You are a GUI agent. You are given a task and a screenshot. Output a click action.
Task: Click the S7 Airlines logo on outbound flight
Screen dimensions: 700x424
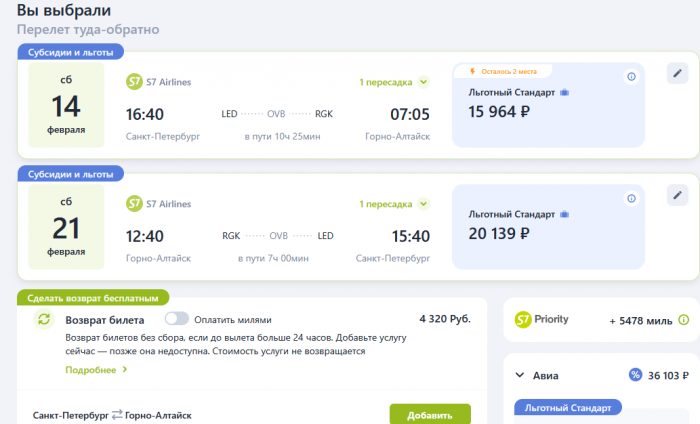point(135,82)
